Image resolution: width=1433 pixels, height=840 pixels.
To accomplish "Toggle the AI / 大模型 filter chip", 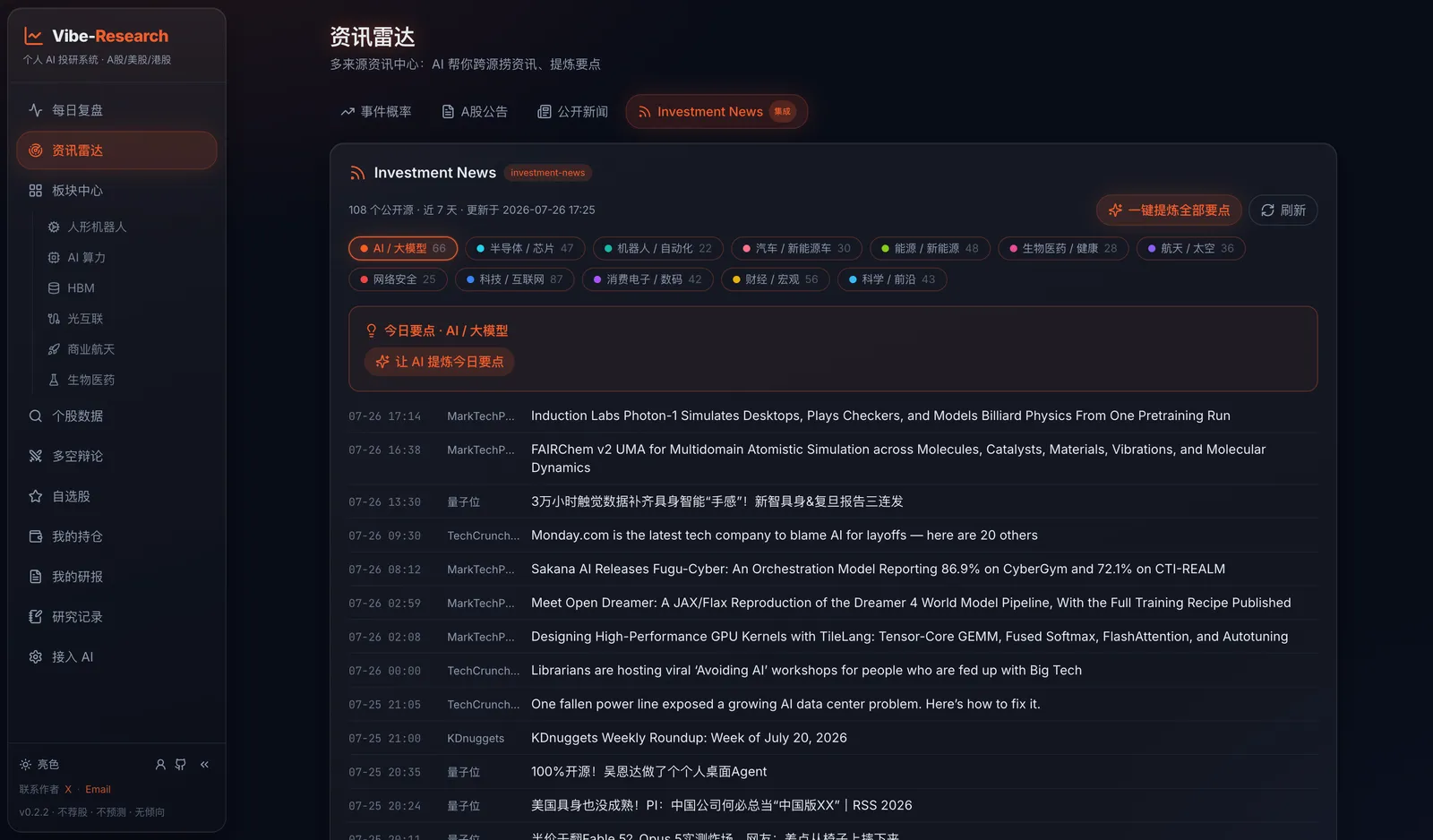I will coord(403,249).
